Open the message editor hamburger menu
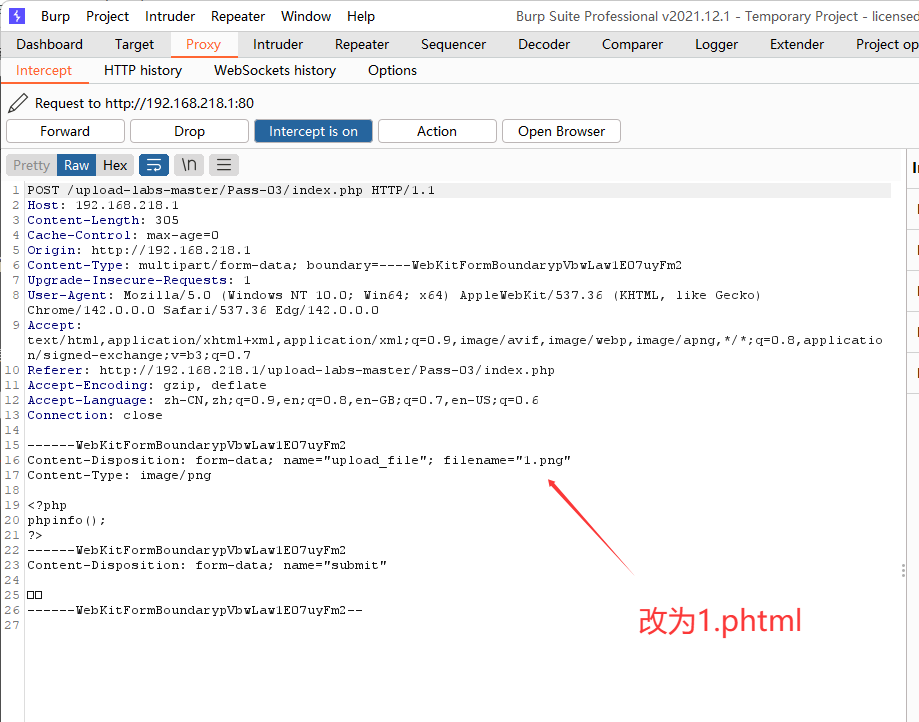Viewport: 919px width, 722px height. tap(224, 165)
